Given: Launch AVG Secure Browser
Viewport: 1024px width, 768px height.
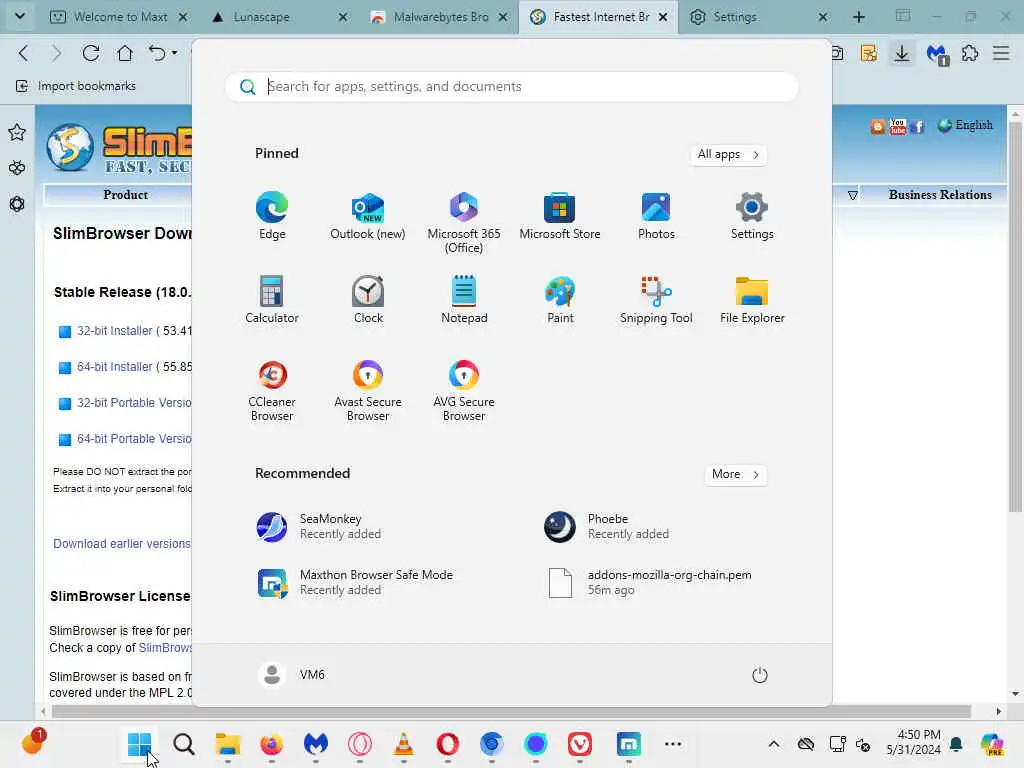Looking at the screenshot, I should tap(464, 391).
